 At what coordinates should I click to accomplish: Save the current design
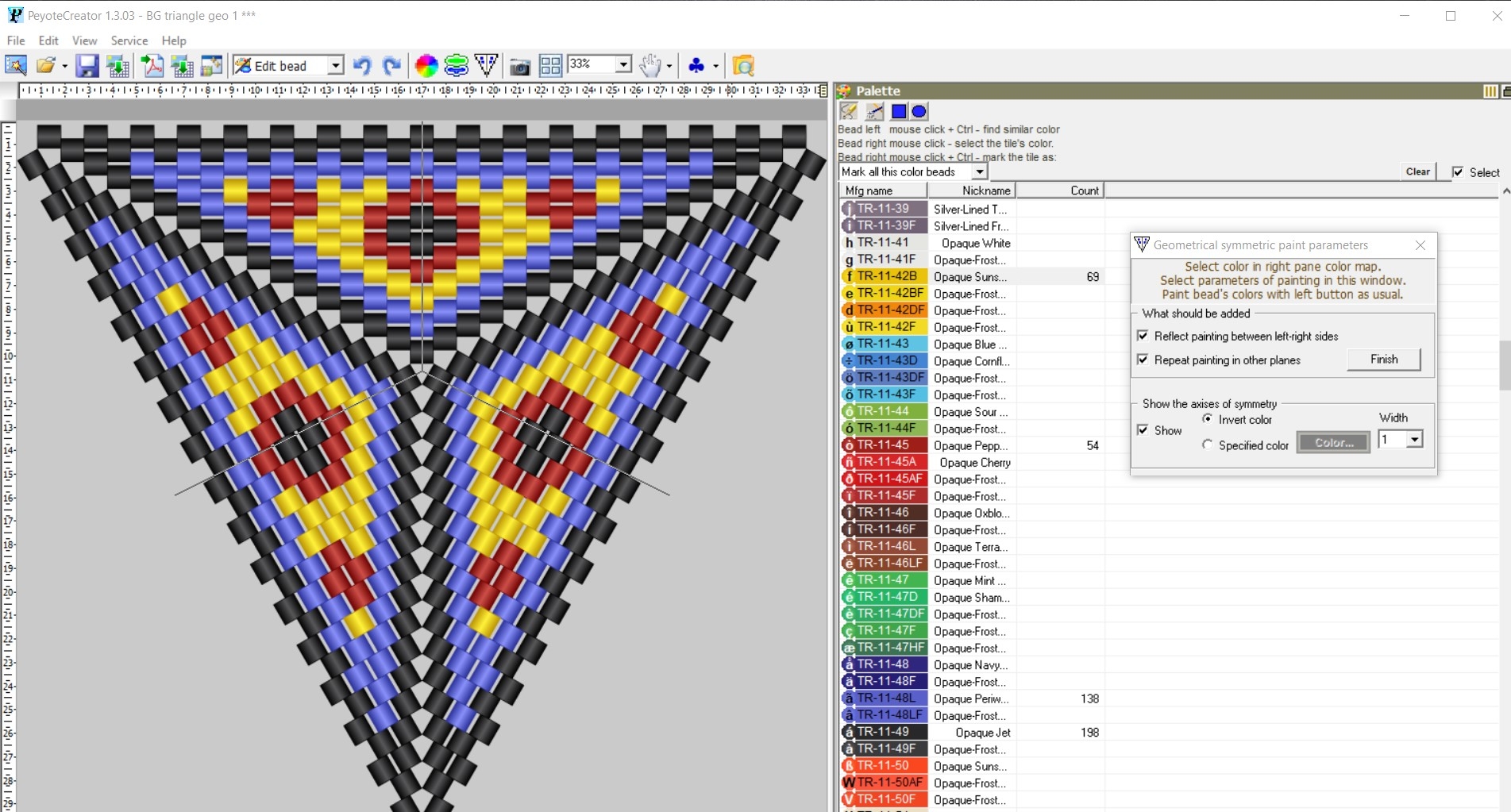pyautogui.click(x=87, y=65)
